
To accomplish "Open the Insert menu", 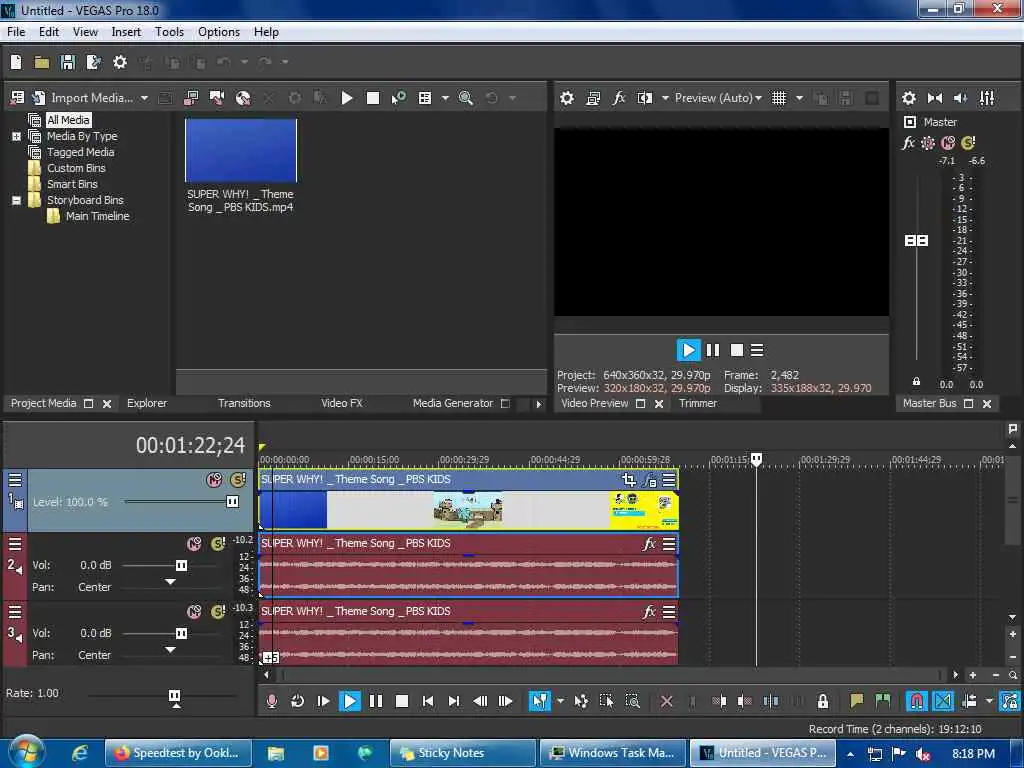I will [x=126, y=31].
